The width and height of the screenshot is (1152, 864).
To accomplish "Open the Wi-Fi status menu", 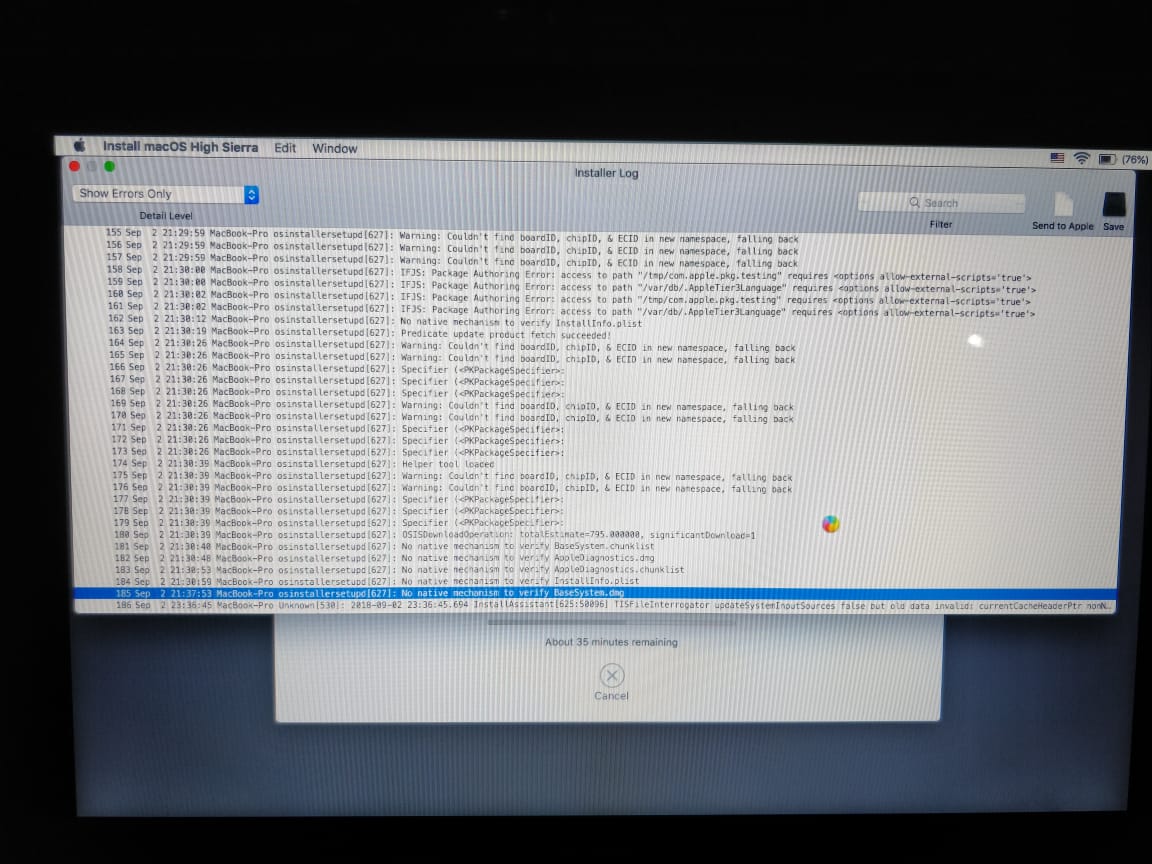I will click(1081, 158).
